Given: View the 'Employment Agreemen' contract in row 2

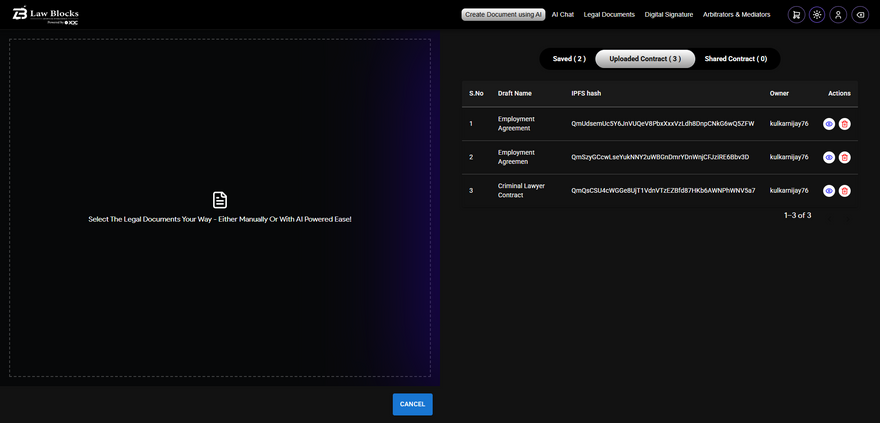Looking at the screenshot, I should tap(829, 158).
